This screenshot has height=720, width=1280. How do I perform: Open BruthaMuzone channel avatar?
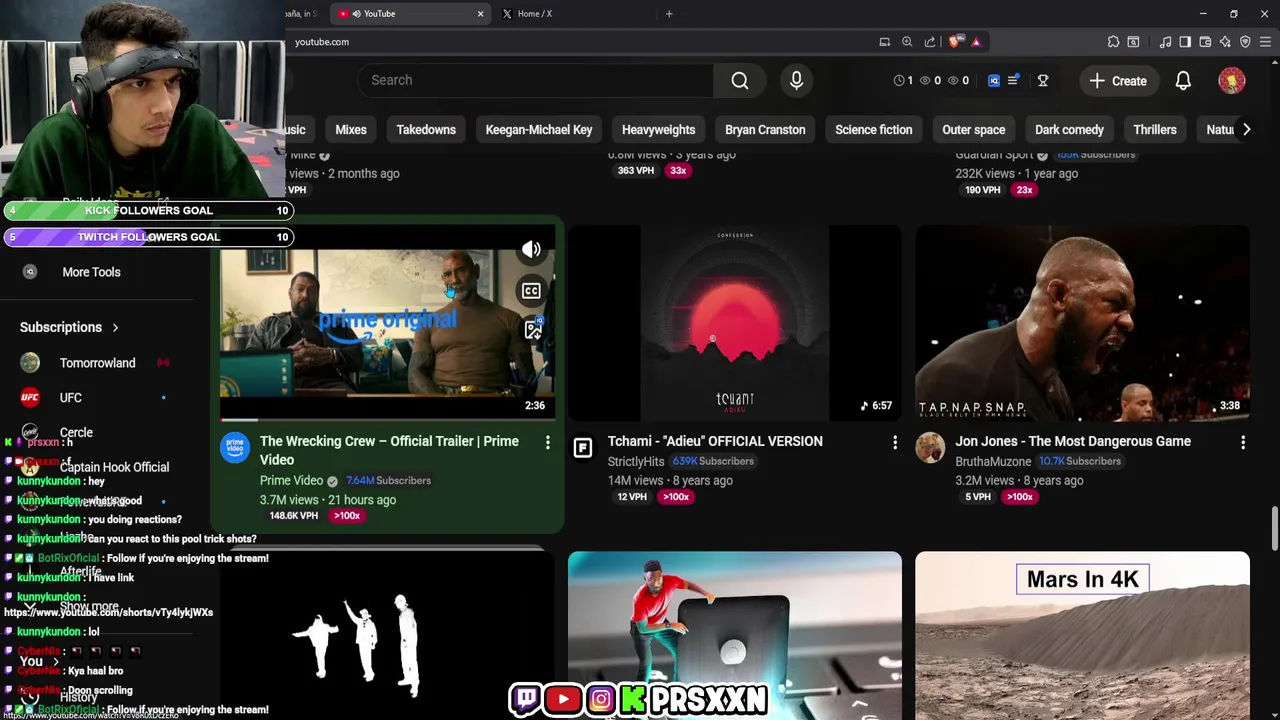(x=930, y=448)
